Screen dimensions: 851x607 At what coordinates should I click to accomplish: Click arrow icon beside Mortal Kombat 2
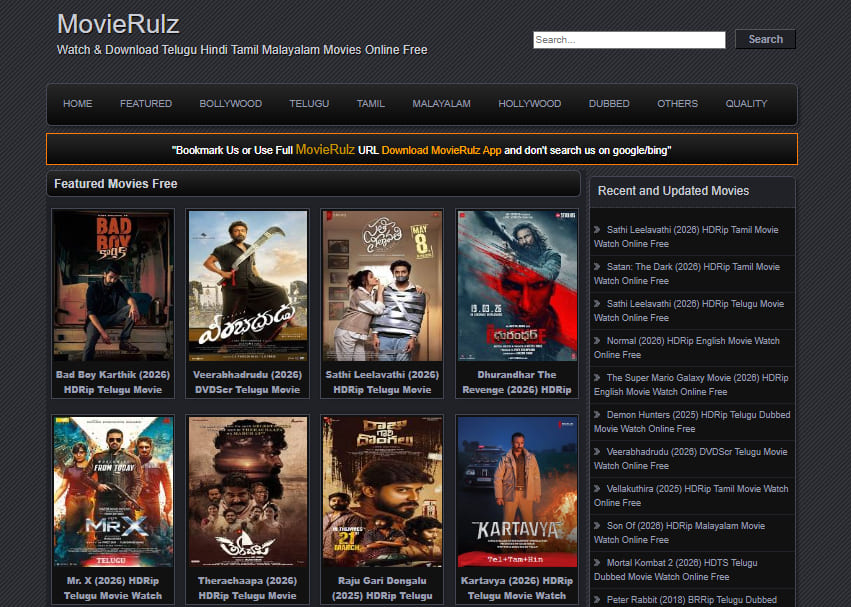pos(597,562)
